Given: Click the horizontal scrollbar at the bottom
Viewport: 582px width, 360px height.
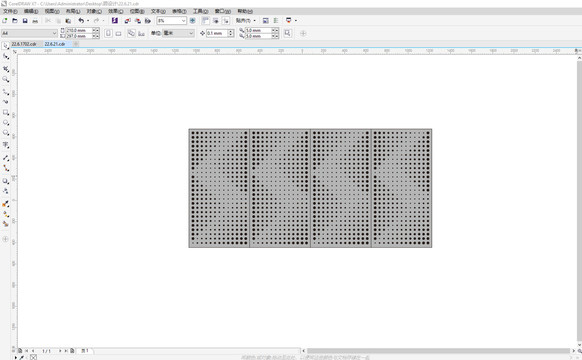Looking at the screenshot, I should (x=438, y=351).
